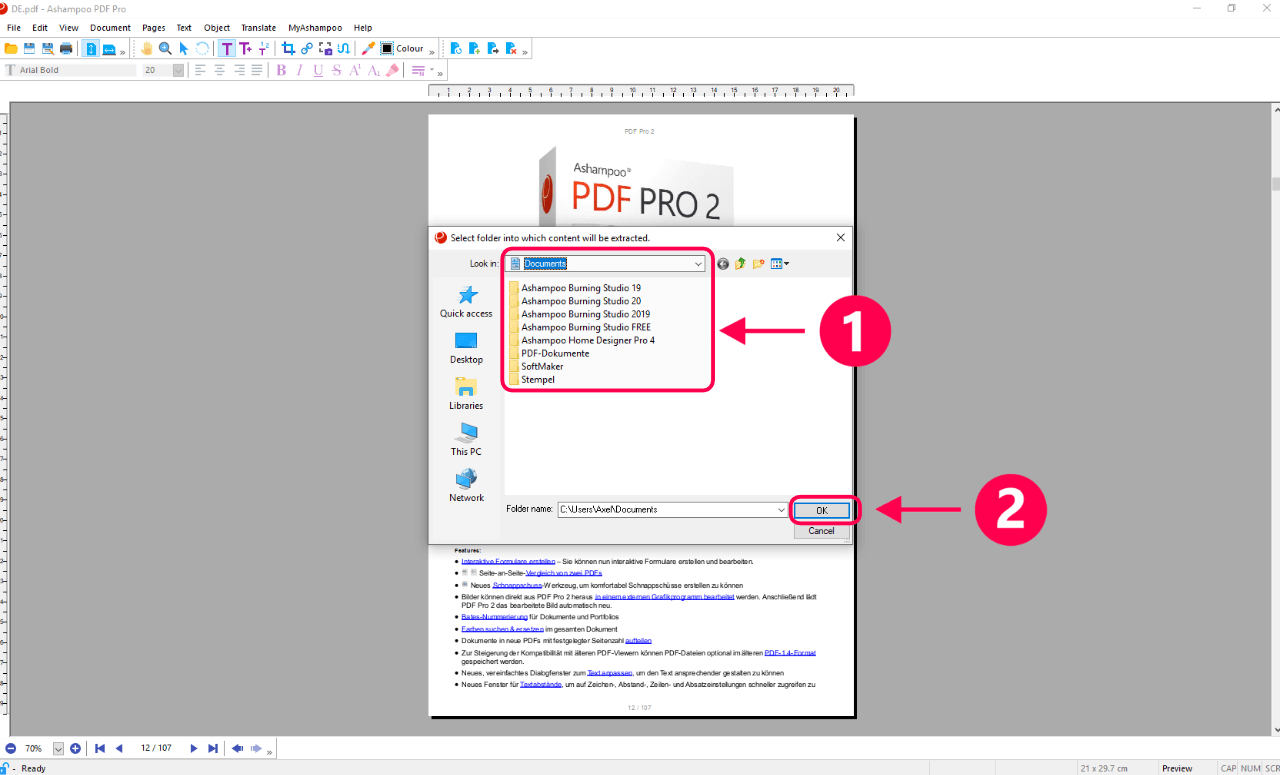This screenshot has height=775, width=1280.
Task: Click the page number 12 / 107 field
Action: pos(156,748)
